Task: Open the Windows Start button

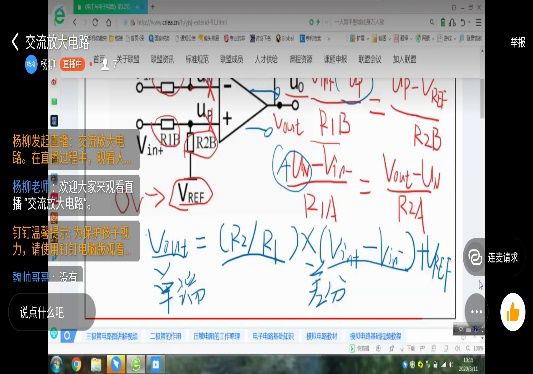Action: point(56,364)
